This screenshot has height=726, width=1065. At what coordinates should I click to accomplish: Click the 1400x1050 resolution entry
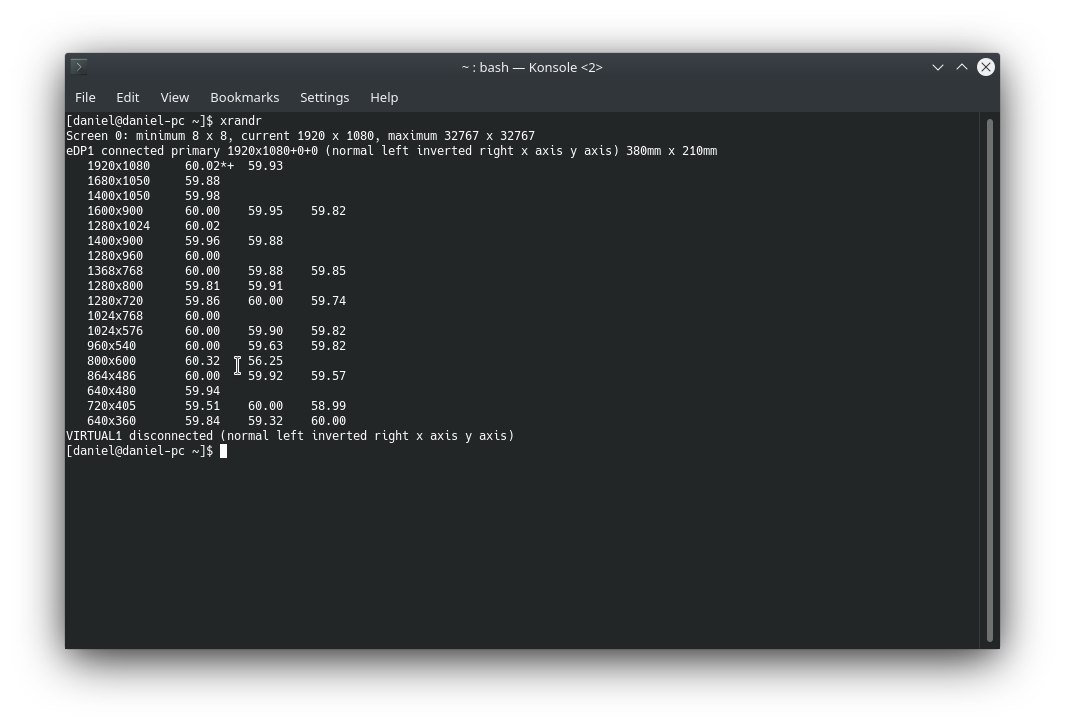pyautogui.click(x=118, y=196)
